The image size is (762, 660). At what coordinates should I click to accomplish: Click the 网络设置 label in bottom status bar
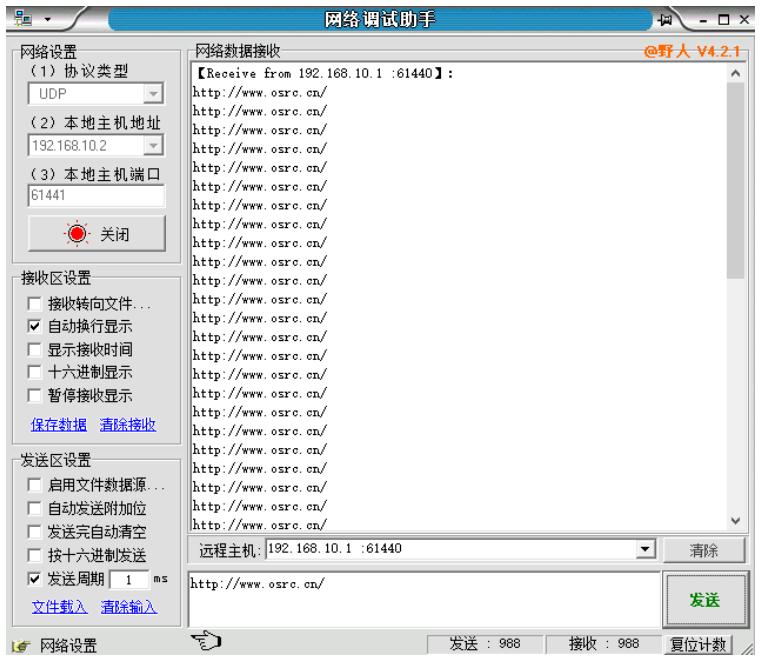[x=69, y=646]
